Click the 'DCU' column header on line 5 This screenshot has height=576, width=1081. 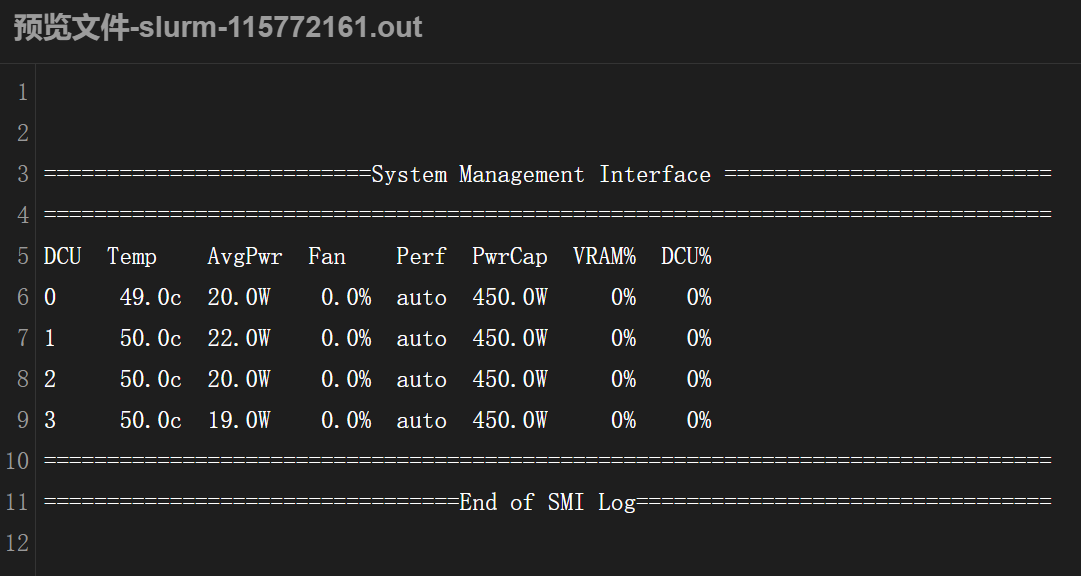point(62,257)
